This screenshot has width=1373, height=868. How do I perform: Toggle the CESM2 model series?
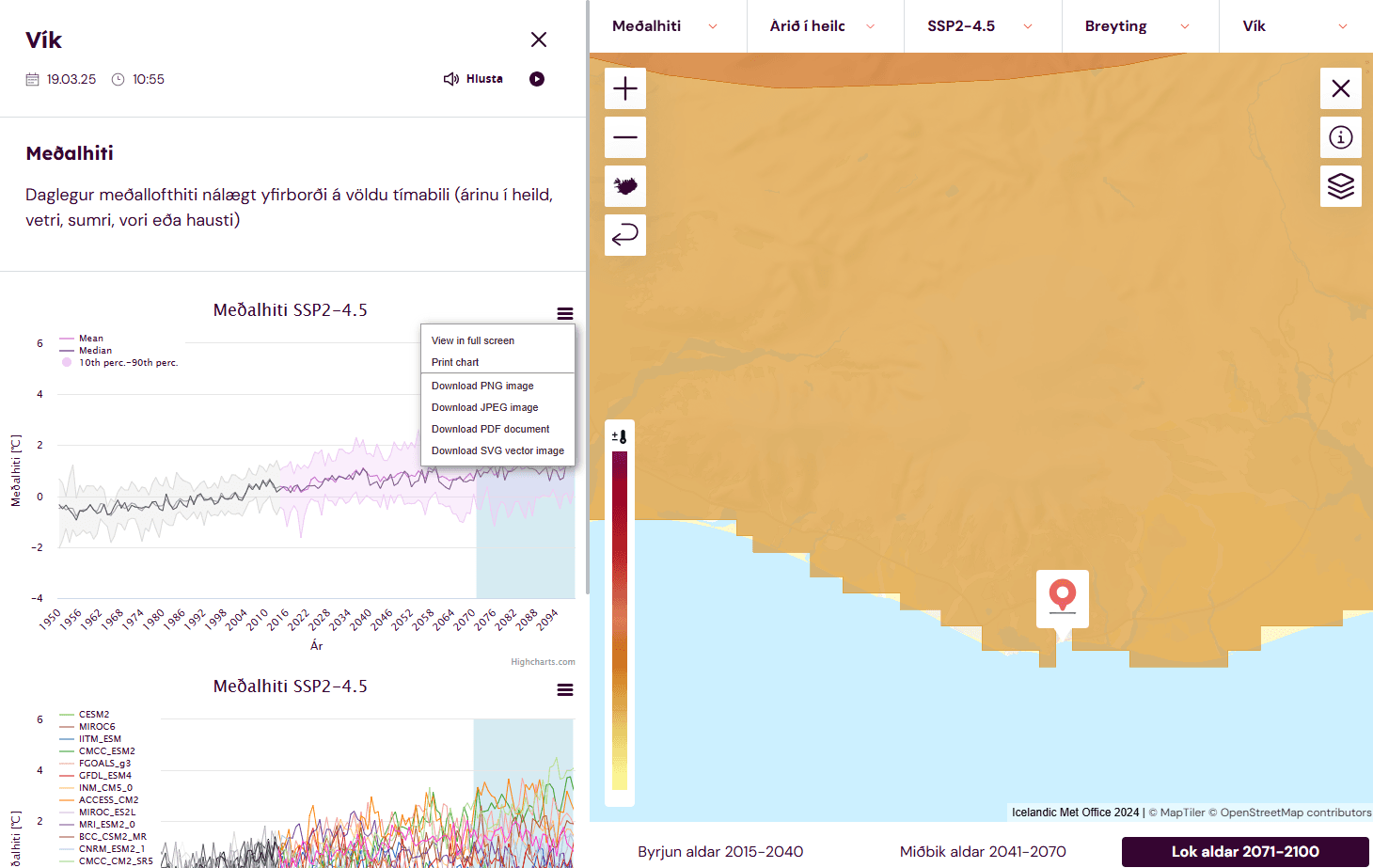[93, 715]
